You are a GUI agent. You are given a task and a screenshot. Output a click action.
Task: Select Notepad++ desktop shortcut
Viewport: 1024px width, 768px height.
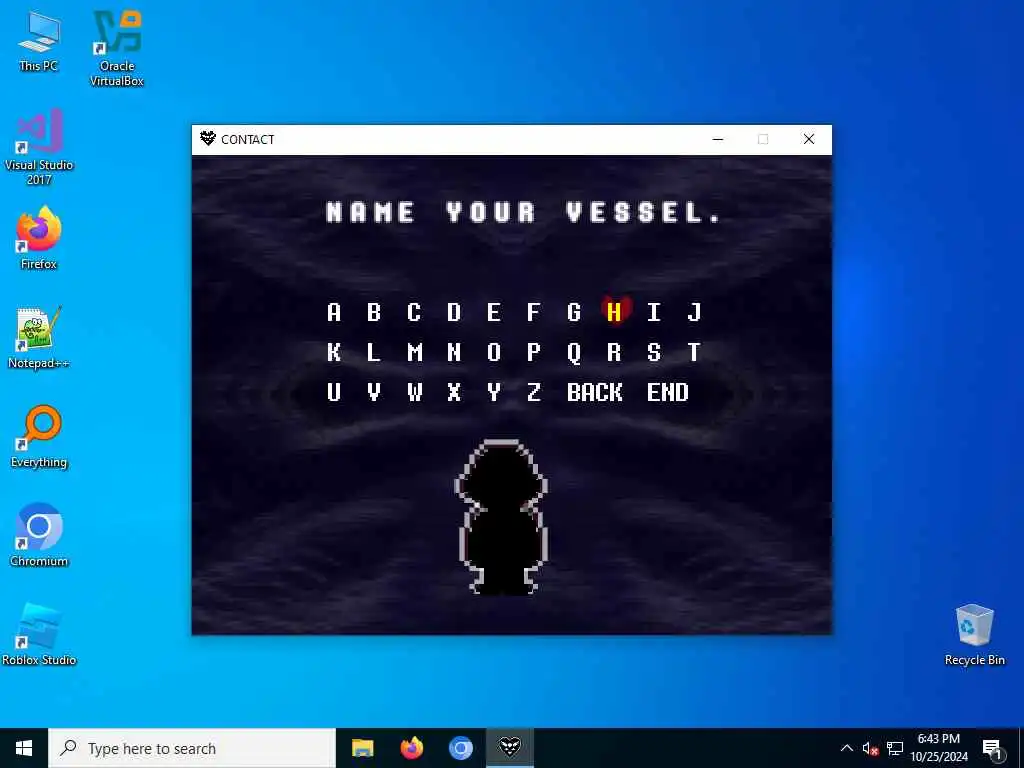39,338
